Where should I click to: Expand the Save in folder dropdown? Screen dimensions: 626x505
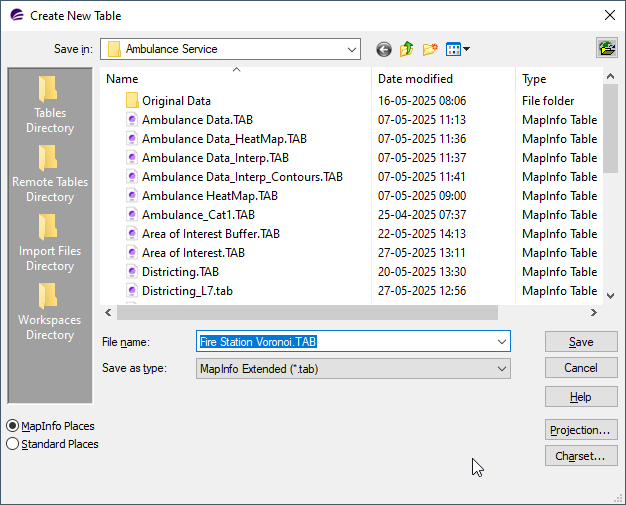click(x=352, y=49)
